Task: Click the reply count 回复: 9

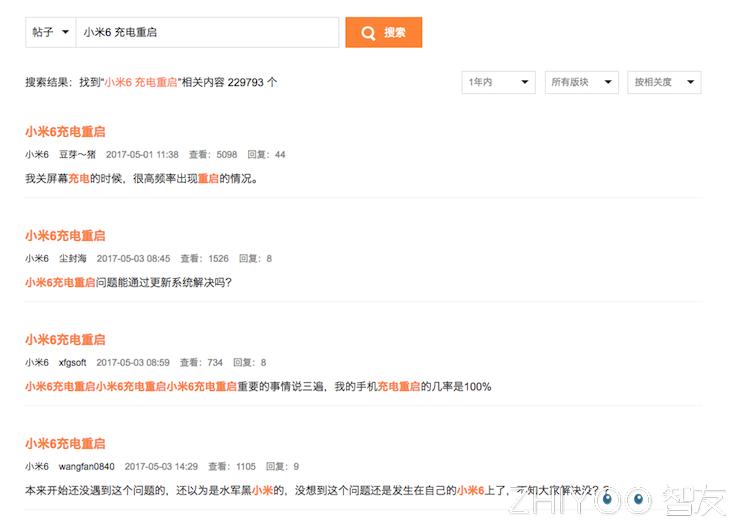Action: pos(282,466)
